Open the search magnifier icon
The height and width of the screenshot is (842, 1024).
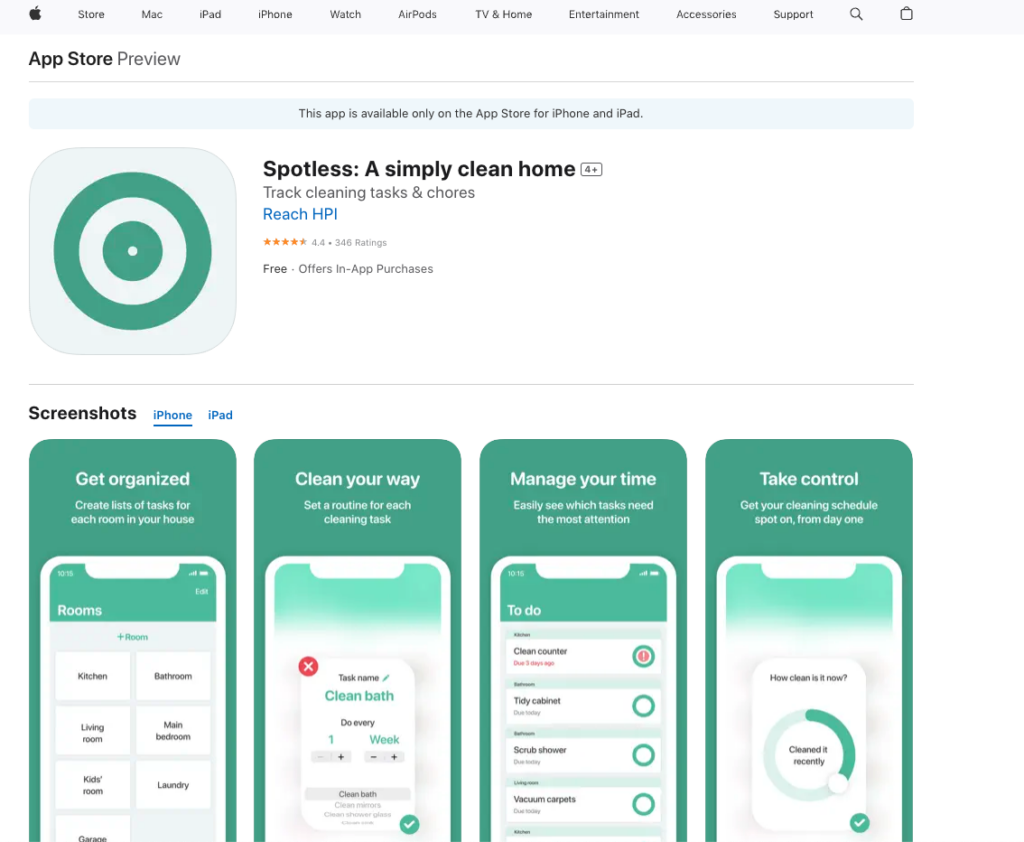point(856,14)
